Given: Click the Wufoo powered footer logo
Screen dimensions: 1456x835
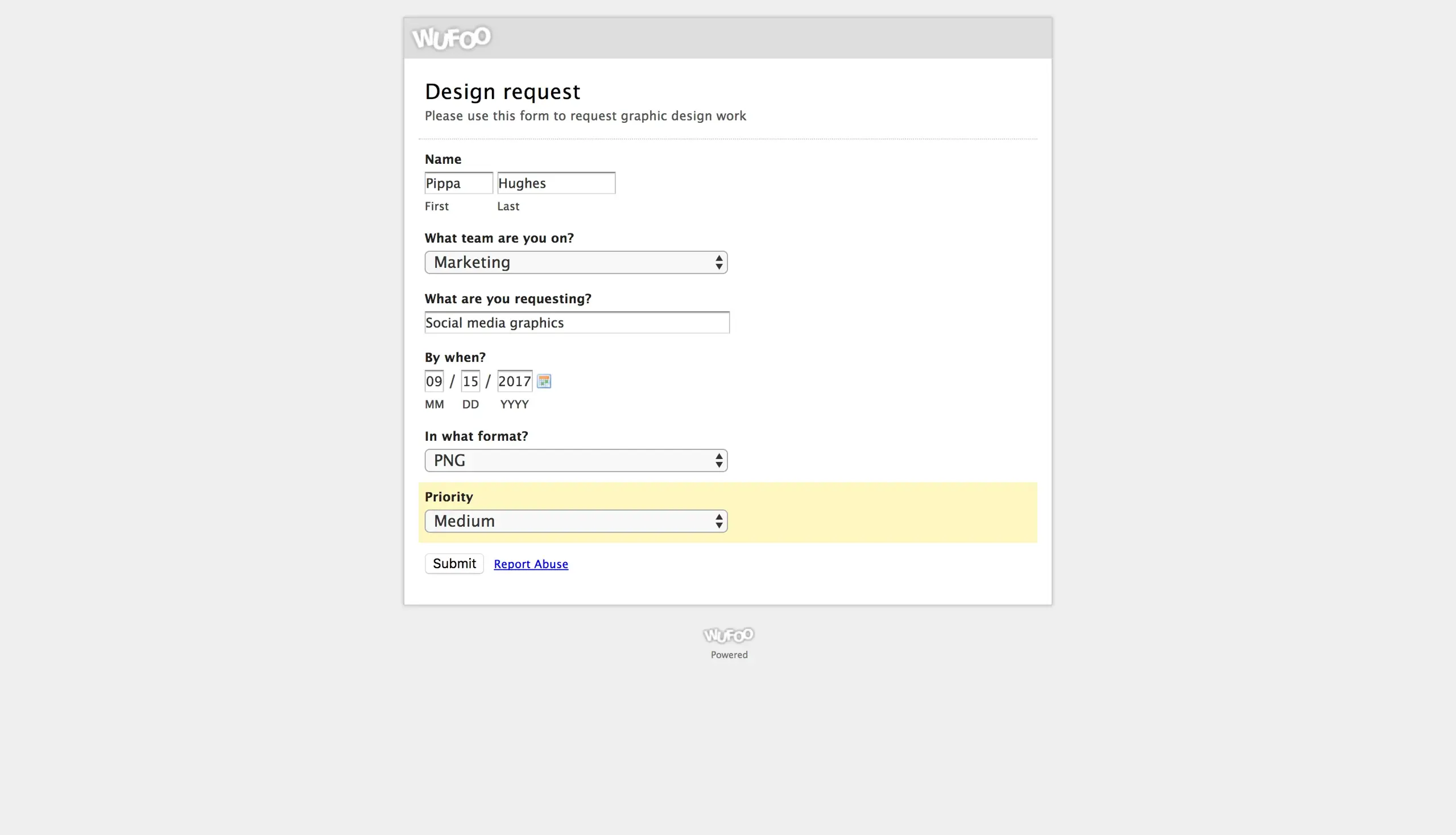Looking at the screenshot, I should 728,635.
